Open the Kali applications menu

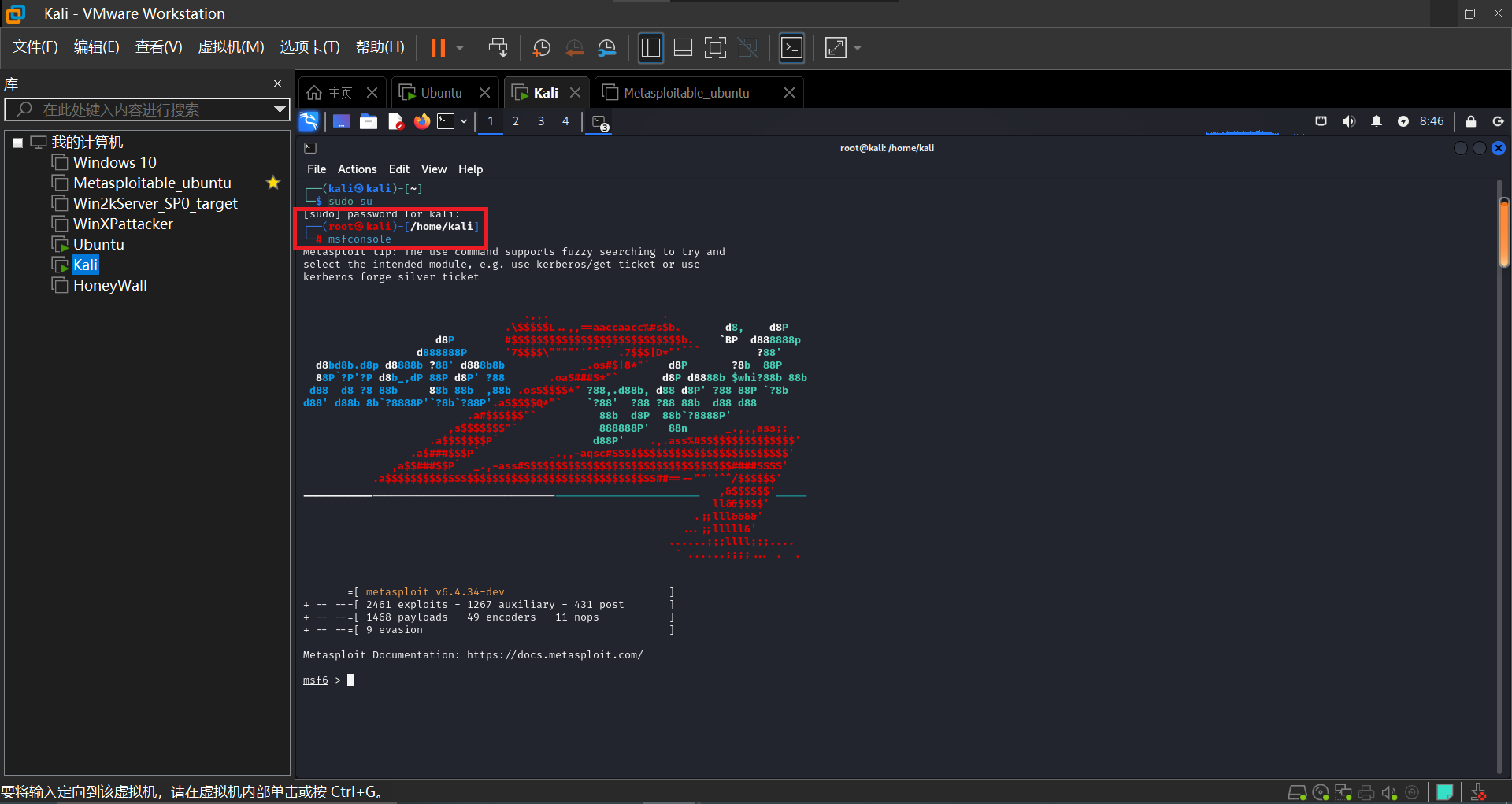point(309,121)
